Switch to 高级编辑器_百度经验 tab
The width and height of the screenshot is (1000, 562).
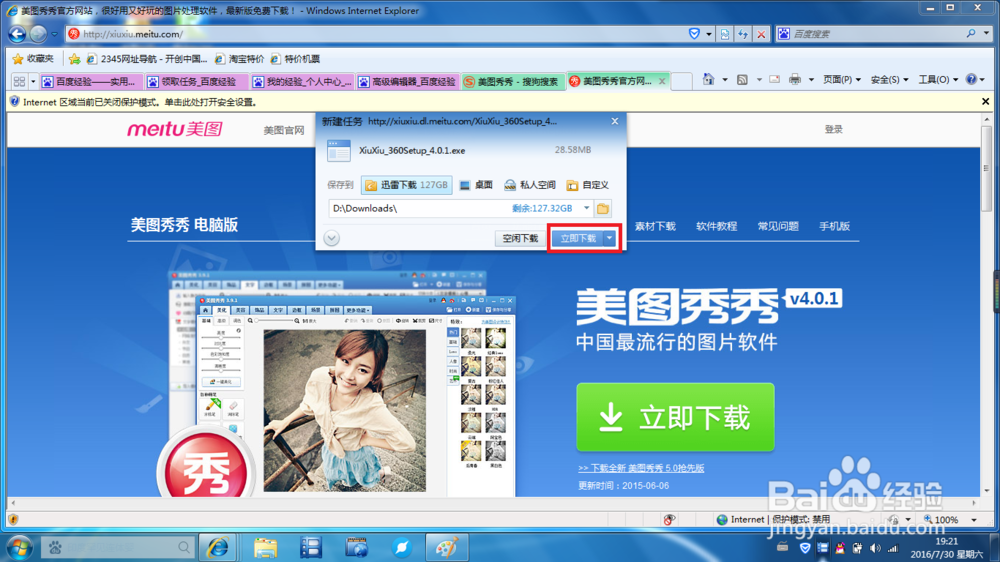tap(406, 81)
